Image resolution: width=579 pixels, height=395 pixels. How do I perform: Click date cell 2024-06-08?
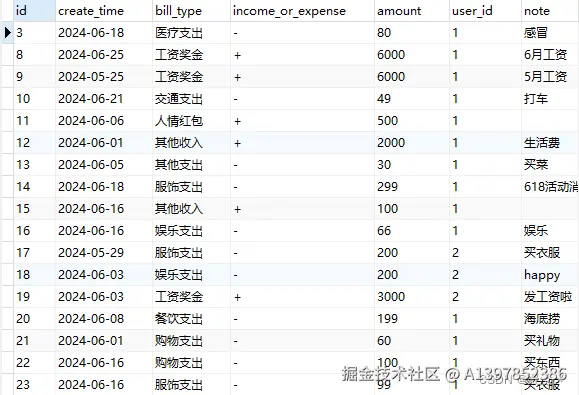[104, 318]
